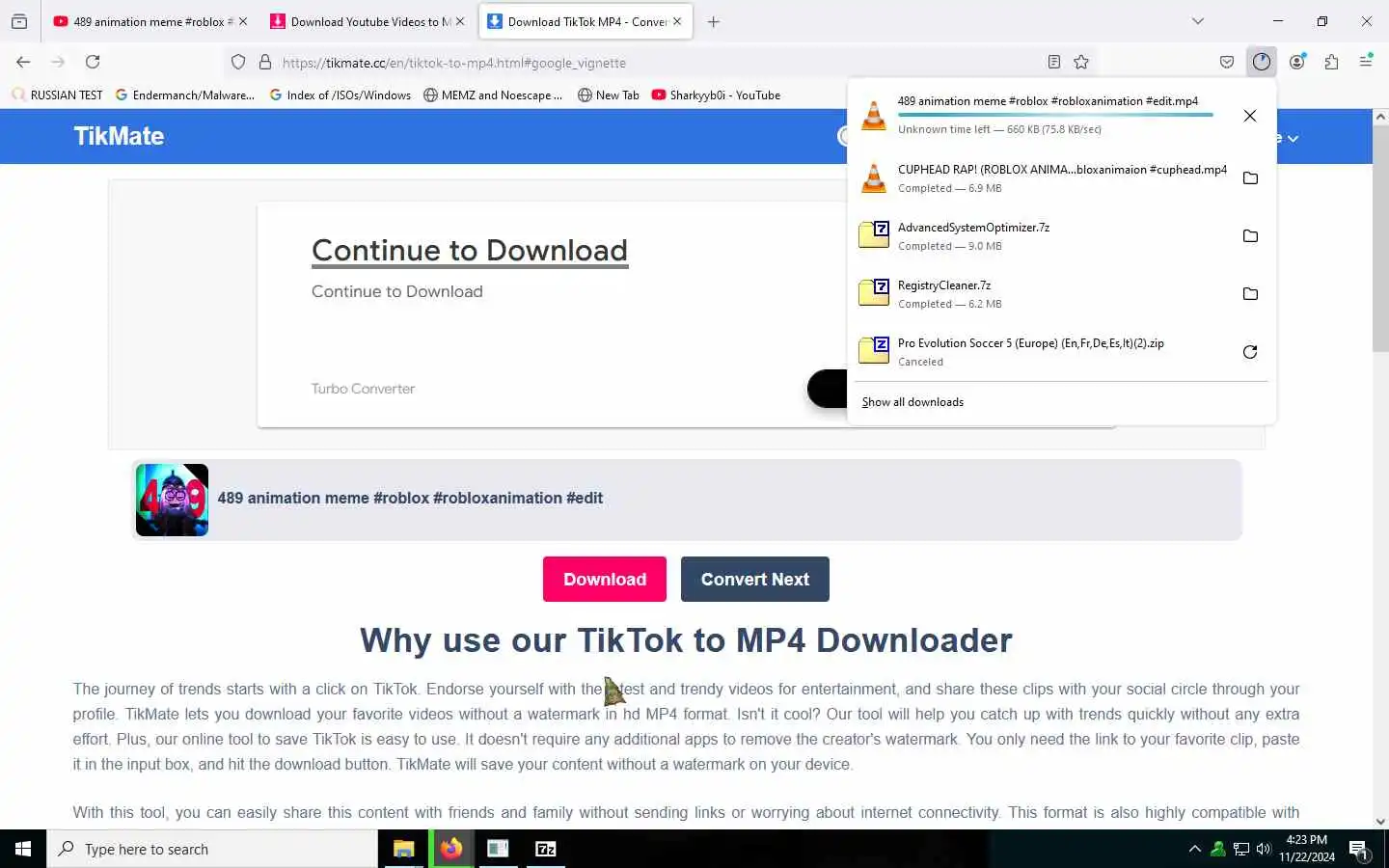Image resolution: width=1389 pixels, height=868 pixels.
Task: Click the Turbo Converter ad label
Action: 363,389
